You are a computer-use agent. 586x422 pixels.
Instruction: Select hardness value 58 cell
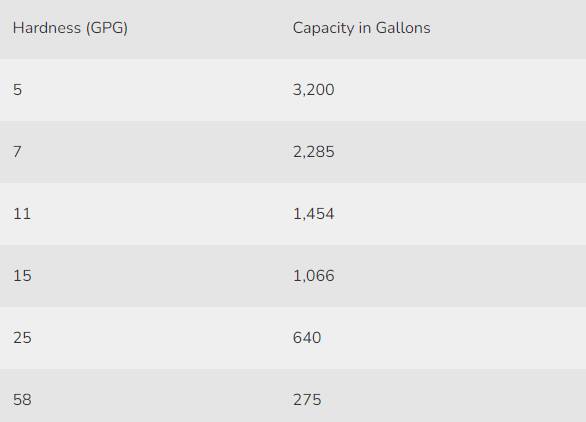(x=22, y=400)
